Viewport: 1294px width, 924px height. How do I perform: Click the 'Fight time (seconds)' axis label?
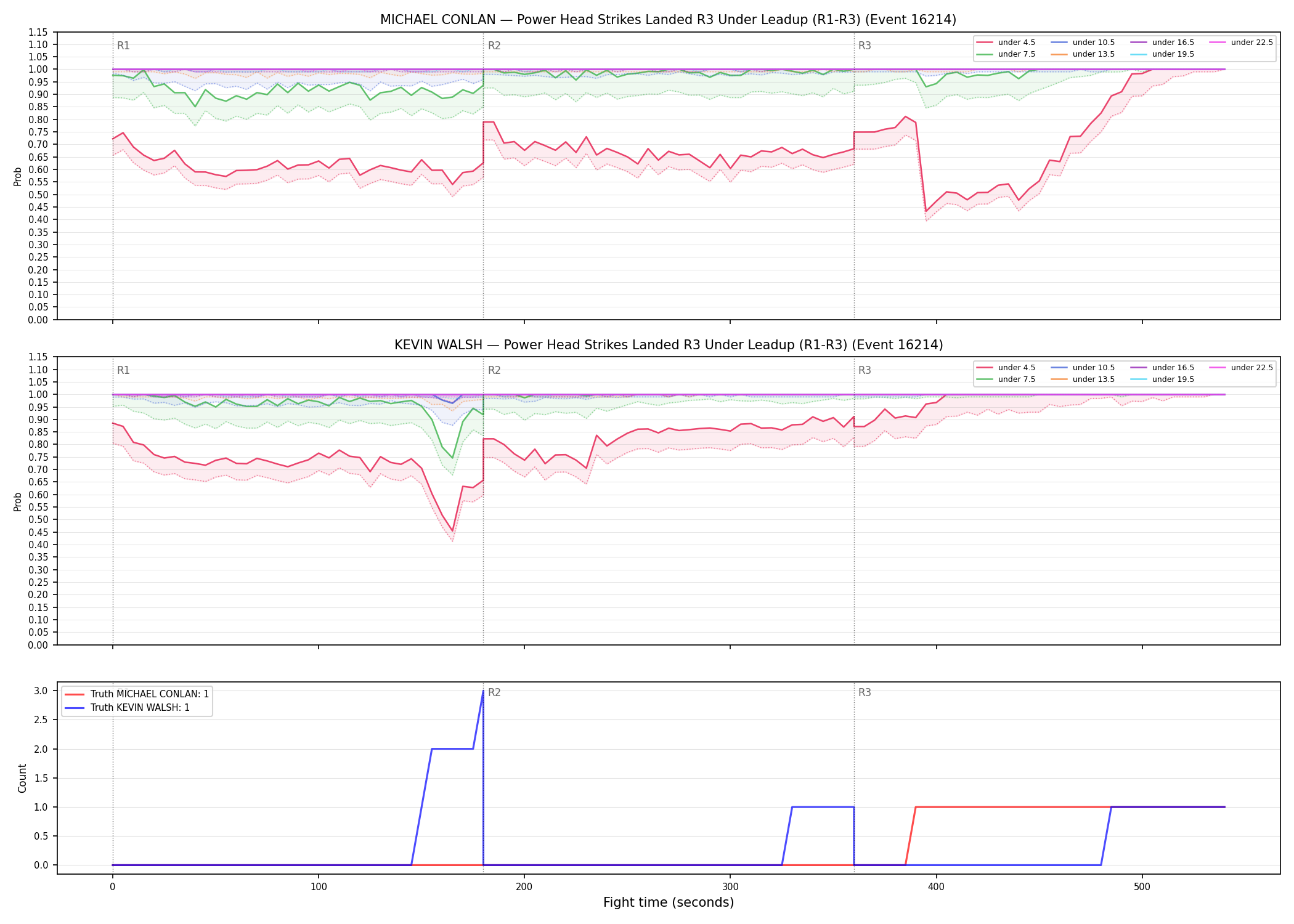tap(669, 902)
